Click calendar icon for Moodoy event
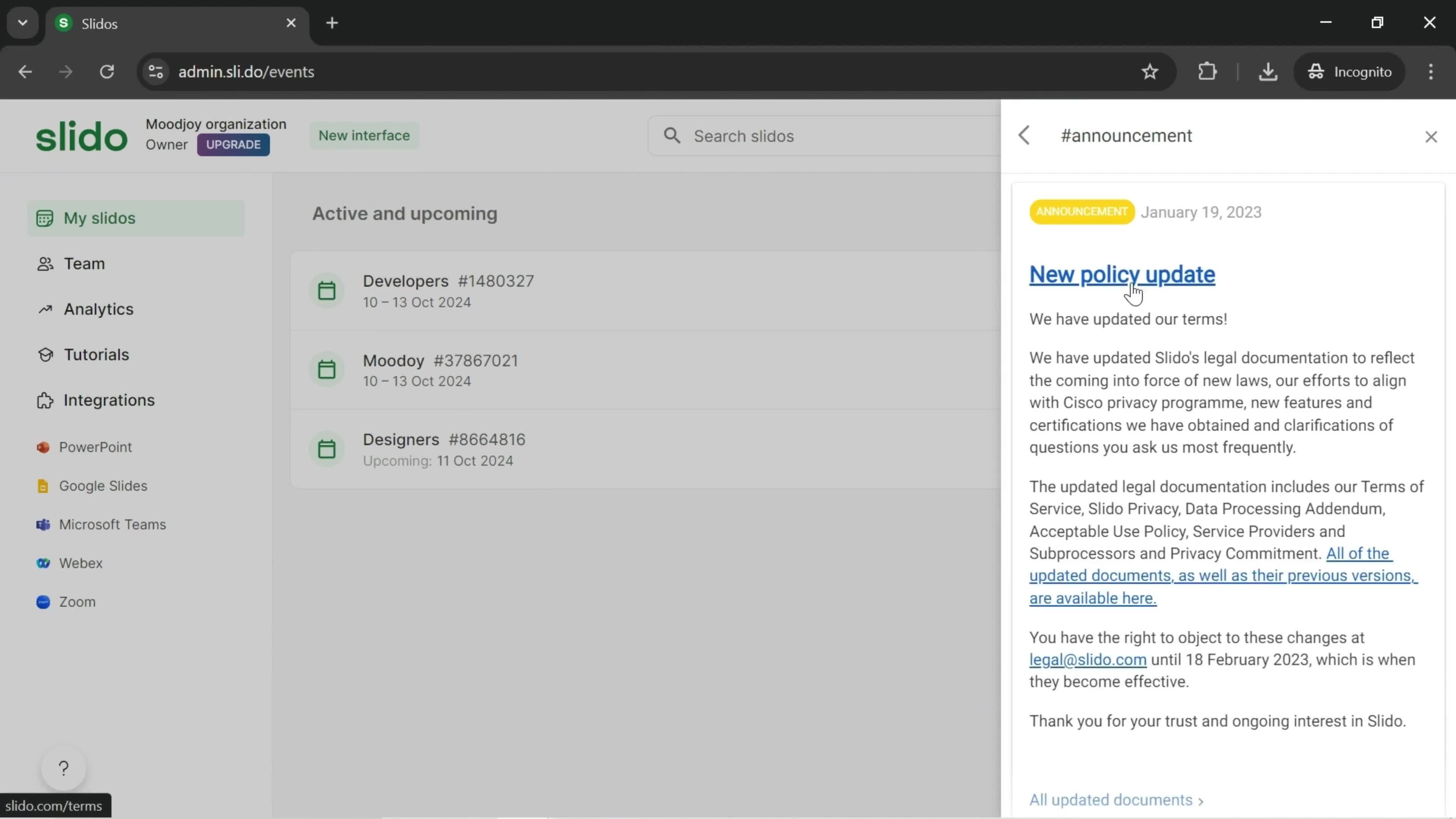The width and height of the screenshot is (1456, 819). tap(327, 370)
